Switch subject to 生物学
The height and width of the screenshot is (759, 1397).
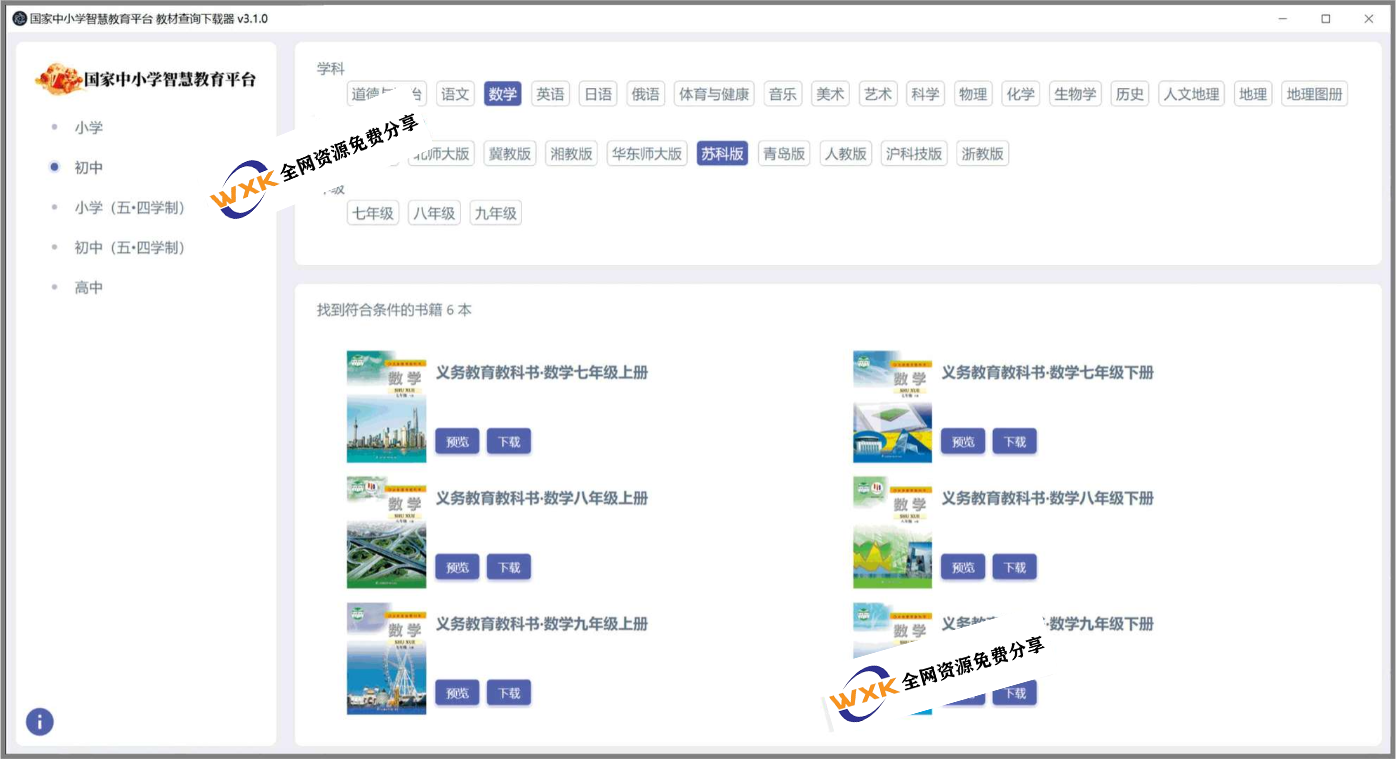pos(1075,94)
